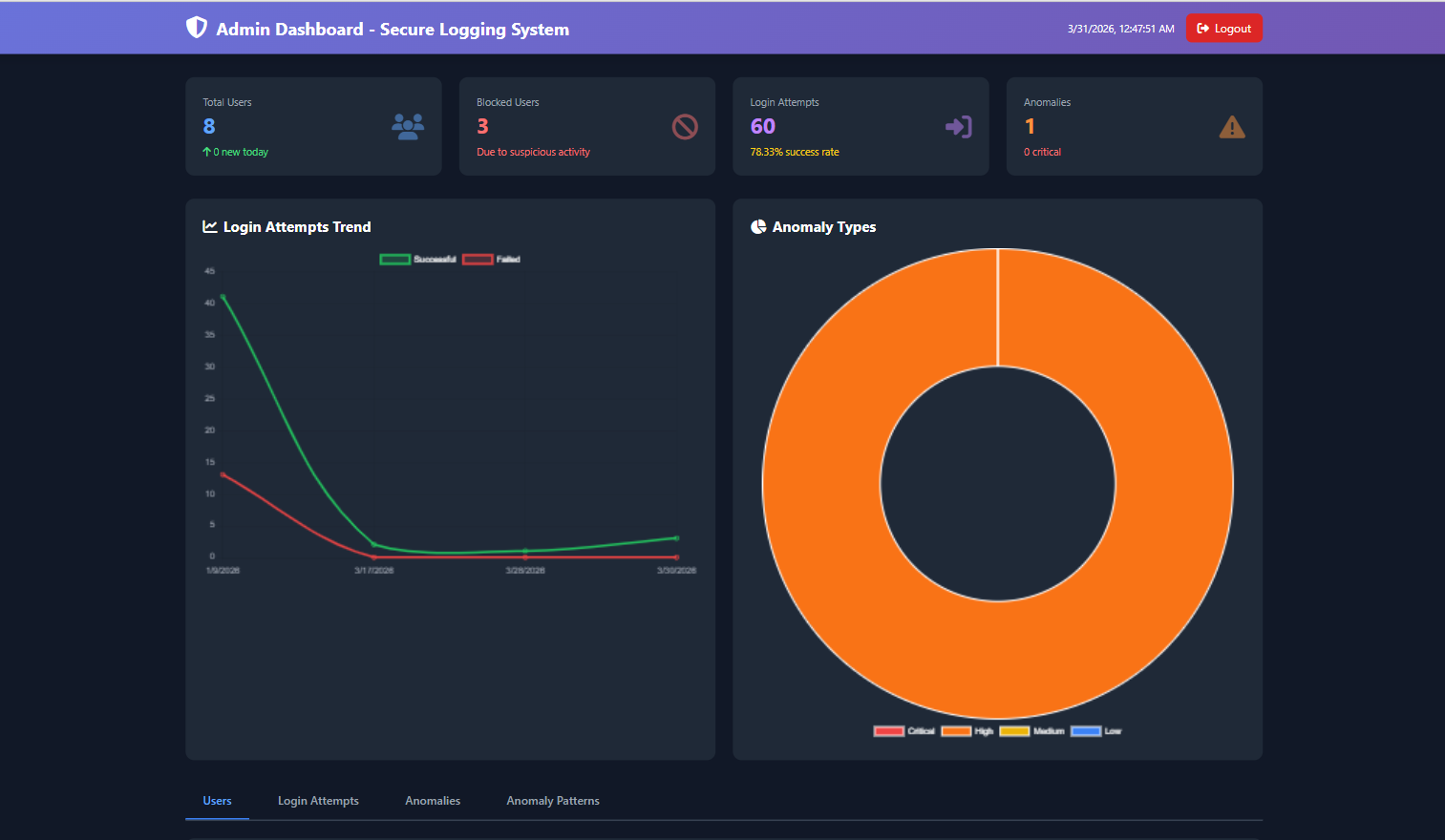Click the Anomaly Types heading
1445x840 pixels.
click(x=824, y=227)
